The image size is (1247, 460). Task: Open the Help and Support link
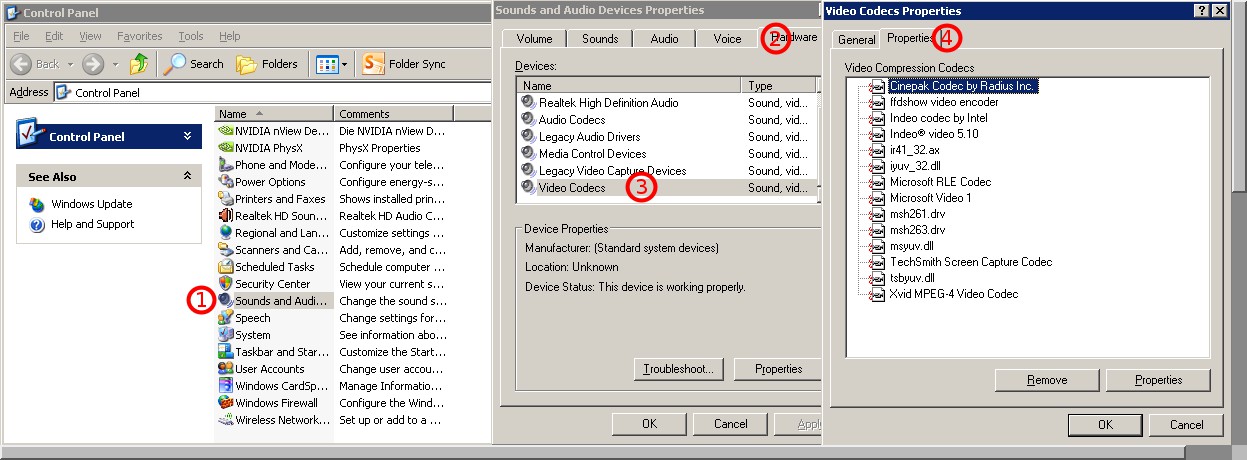(x=92, y=224)
